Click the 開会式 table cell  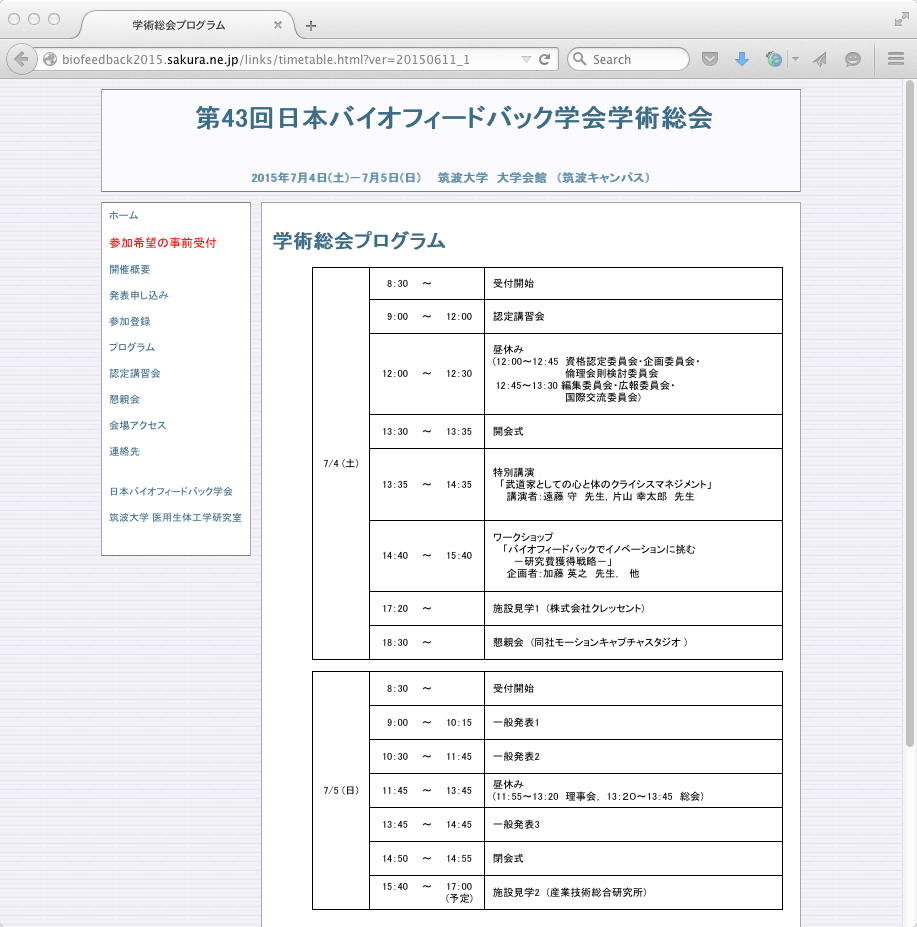click(633, 432)
